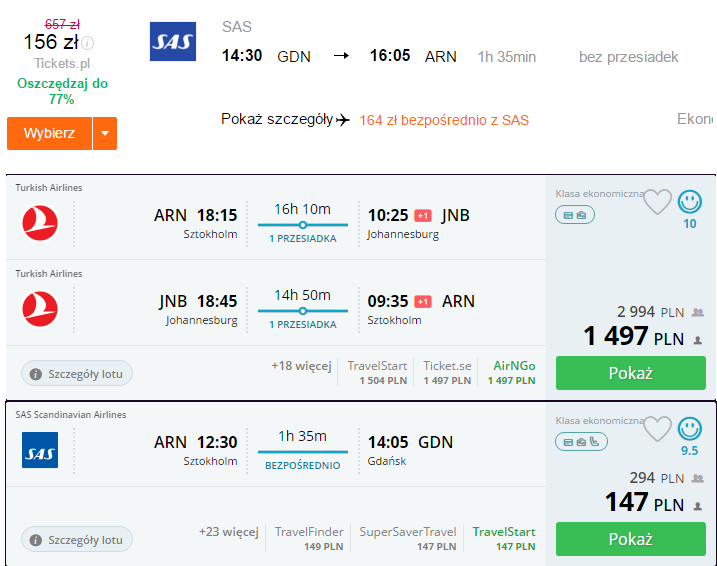The height and width of the screenshot is (566, 717).
Task: Click 164 zł bezpośrednio z SAS link
Action: (x=444, y=120)
